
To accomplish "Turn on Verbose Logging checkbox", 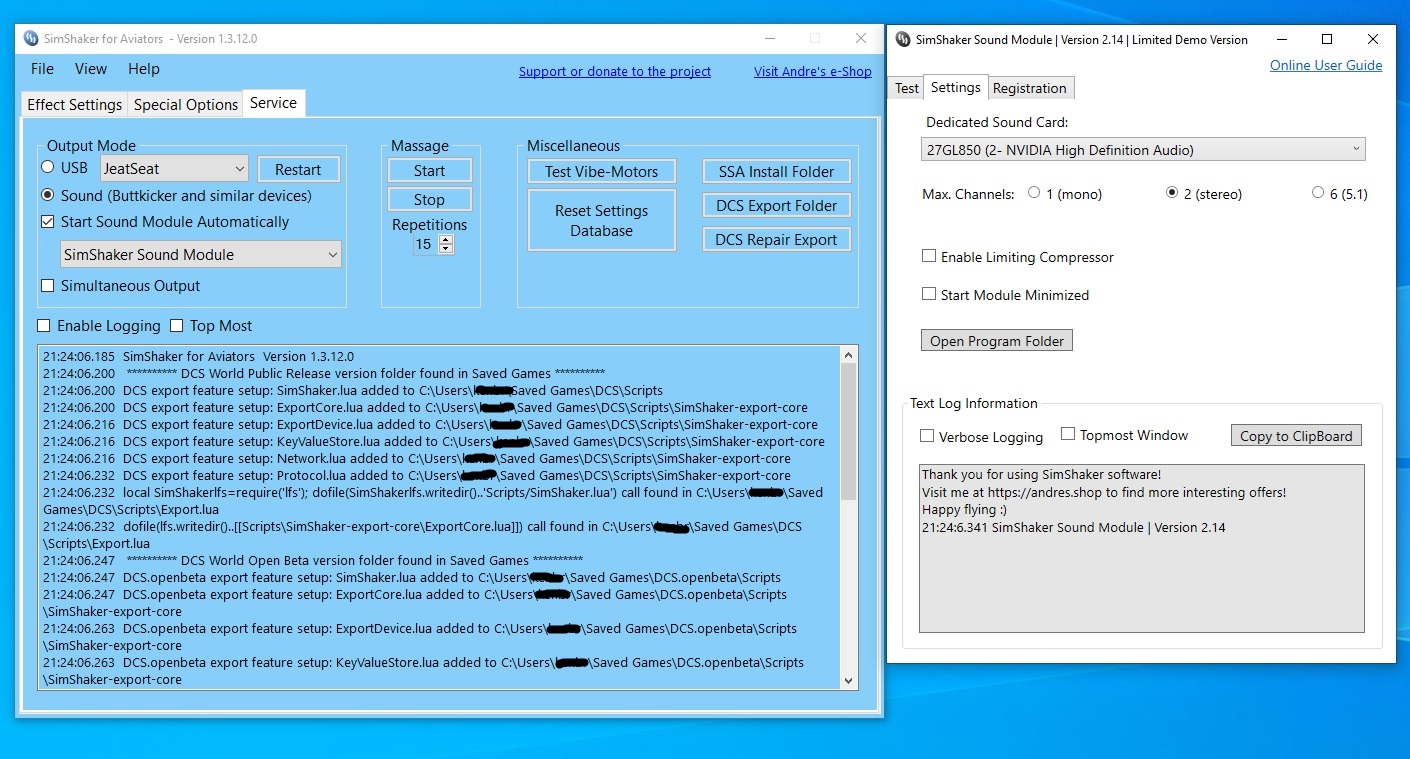I will point(927,436).
